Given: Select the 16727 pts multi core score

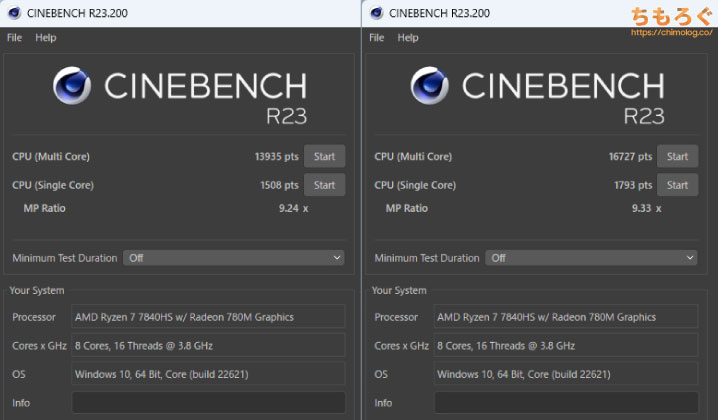Looking at the screenshot, I should pyautogui.click(x=630, y=157).
